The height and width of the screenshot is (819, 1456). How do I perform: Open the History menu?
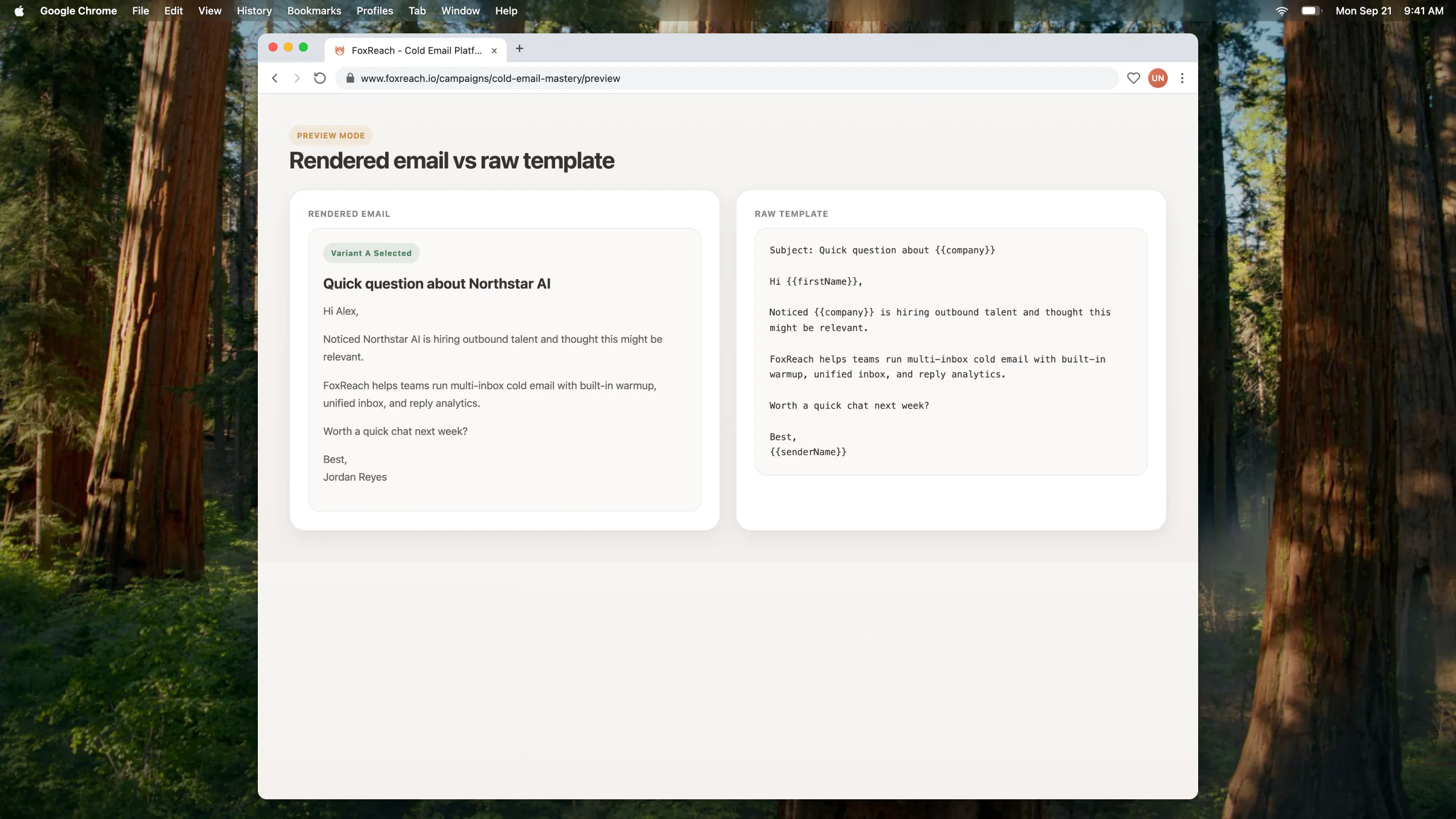[254, 11]
